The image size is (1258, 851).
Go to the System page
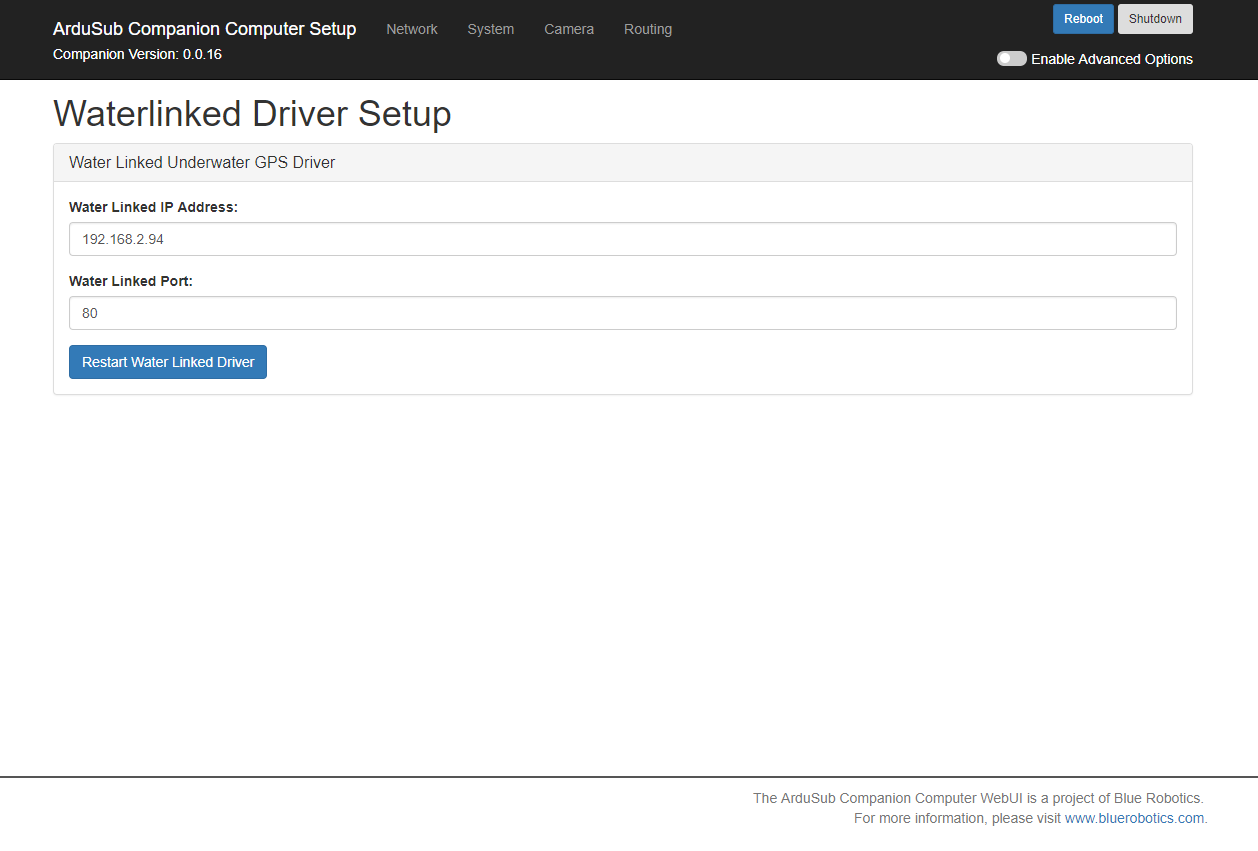pos(490,29)
